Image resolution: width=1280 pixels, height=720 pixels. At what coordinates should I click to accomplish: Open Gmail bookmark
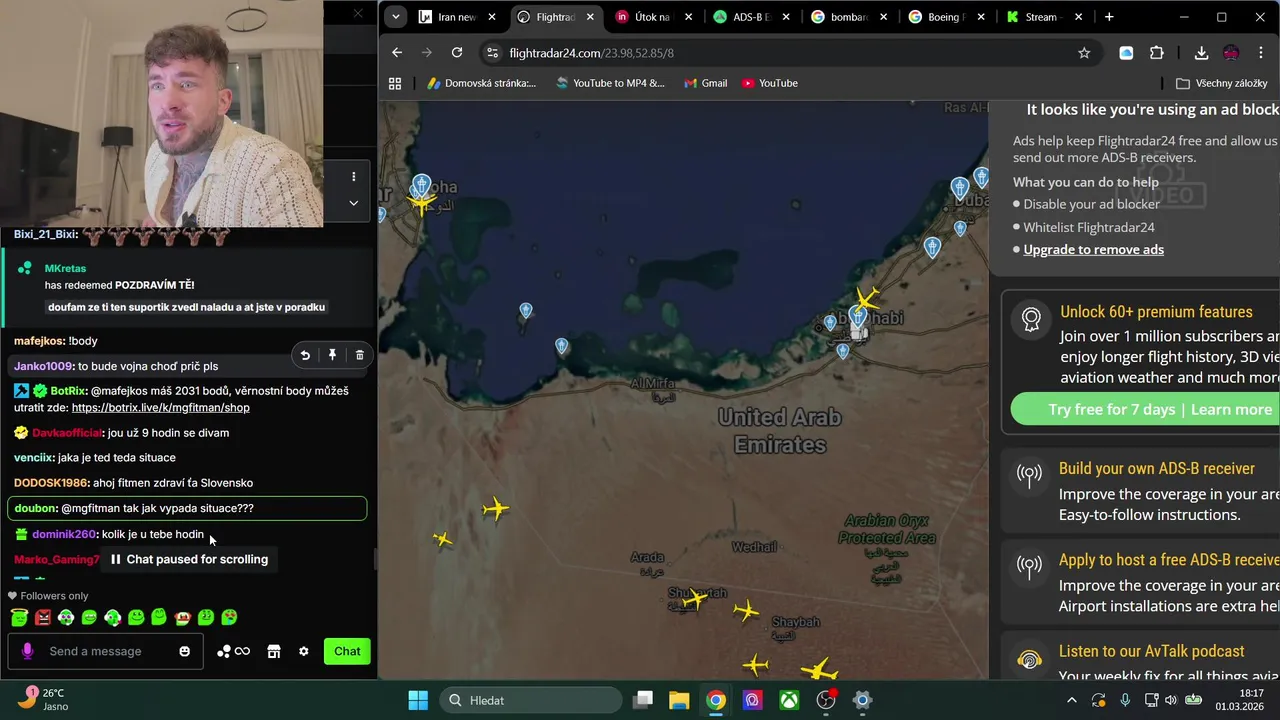click(705, 83)
